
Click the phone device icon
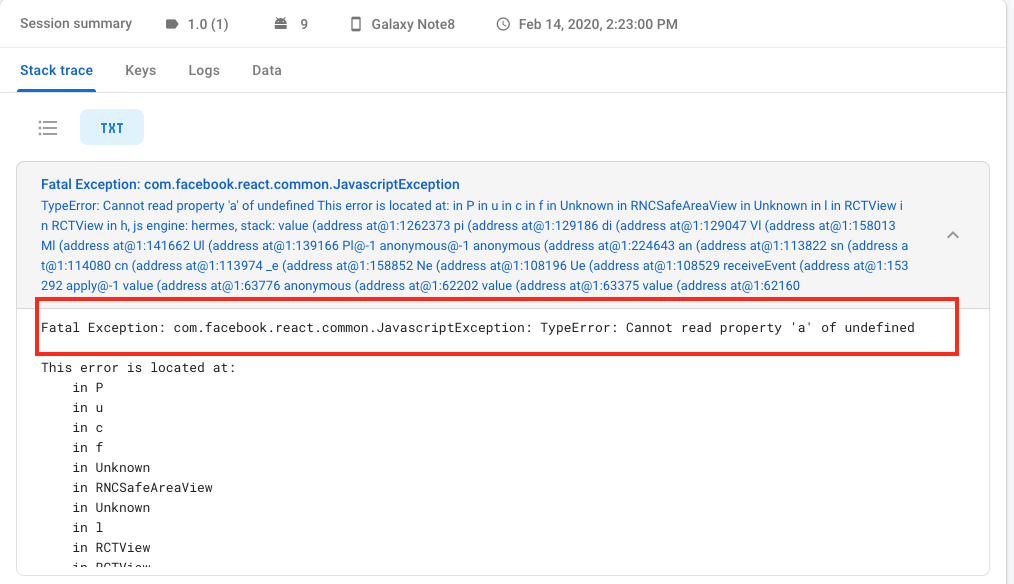pyautogui.click(x=356, y=24)
